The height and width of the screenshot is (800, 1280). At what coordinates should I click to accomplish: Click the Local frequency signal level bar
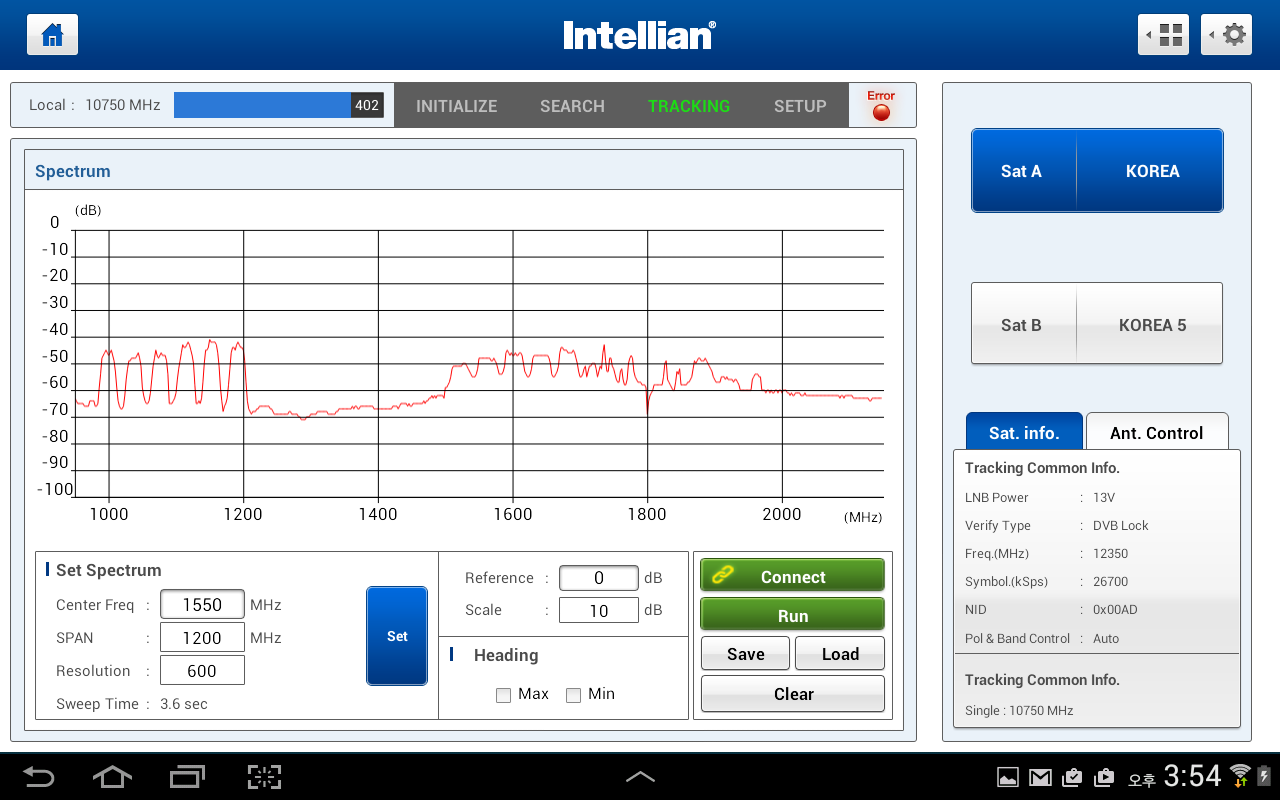pos(278,105)
